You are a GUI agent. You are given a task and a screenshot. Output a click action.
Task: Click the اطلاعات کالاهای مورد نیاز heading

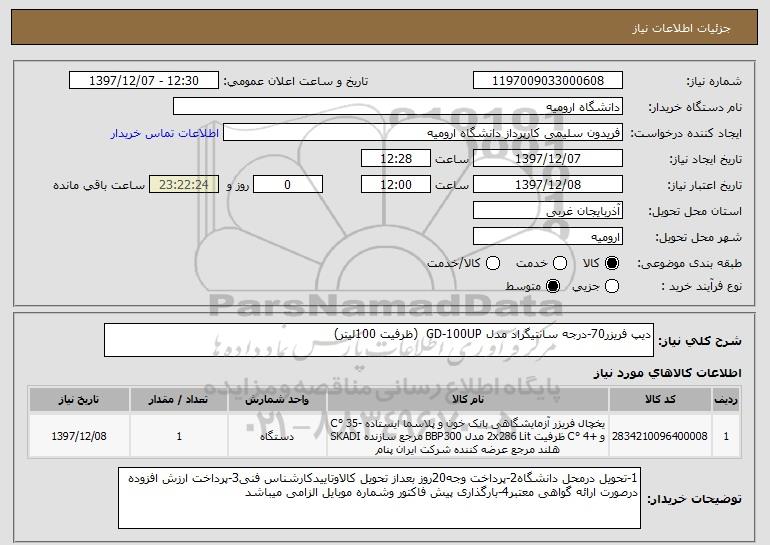[x=667, y=373]
